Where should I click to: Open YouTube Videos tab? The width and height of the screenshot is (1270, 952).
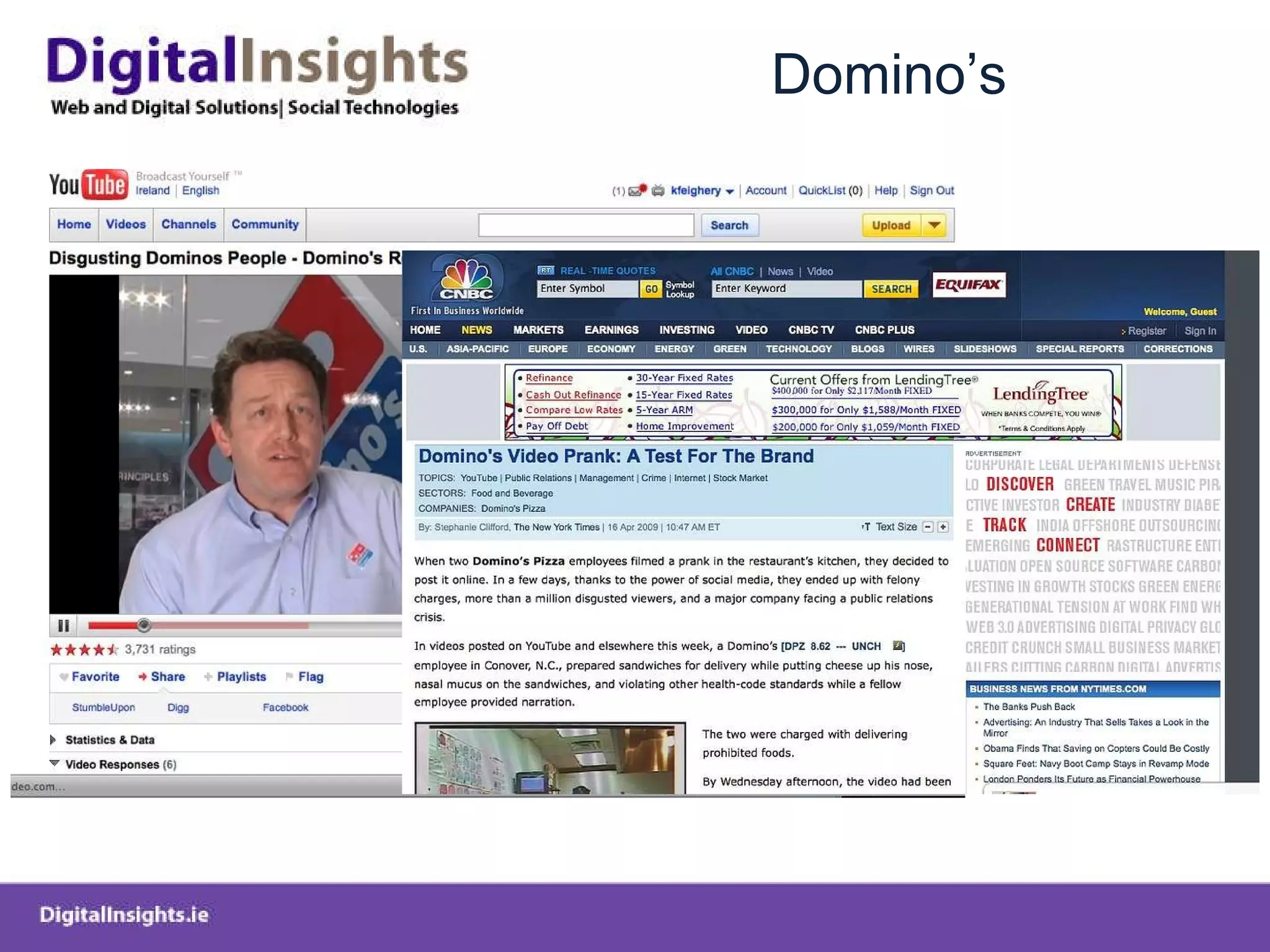click(126, 224)
